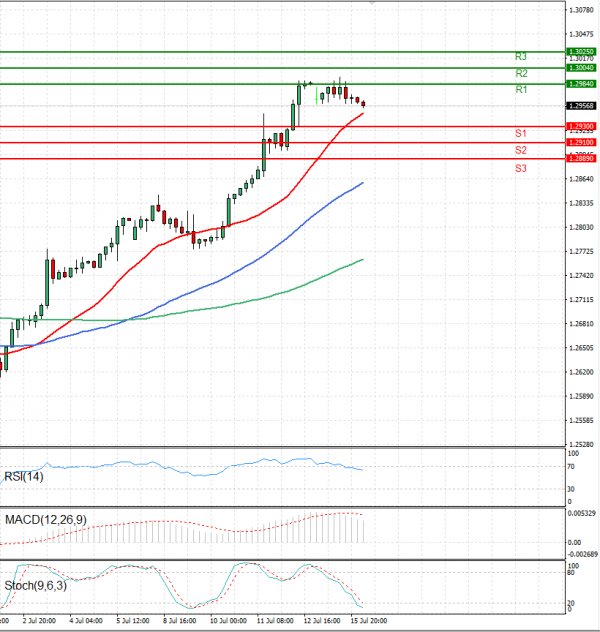Click the 1.25890 price axis value
Image resolution: width=600 pixels, height=632 pixels.
(581, 396)
